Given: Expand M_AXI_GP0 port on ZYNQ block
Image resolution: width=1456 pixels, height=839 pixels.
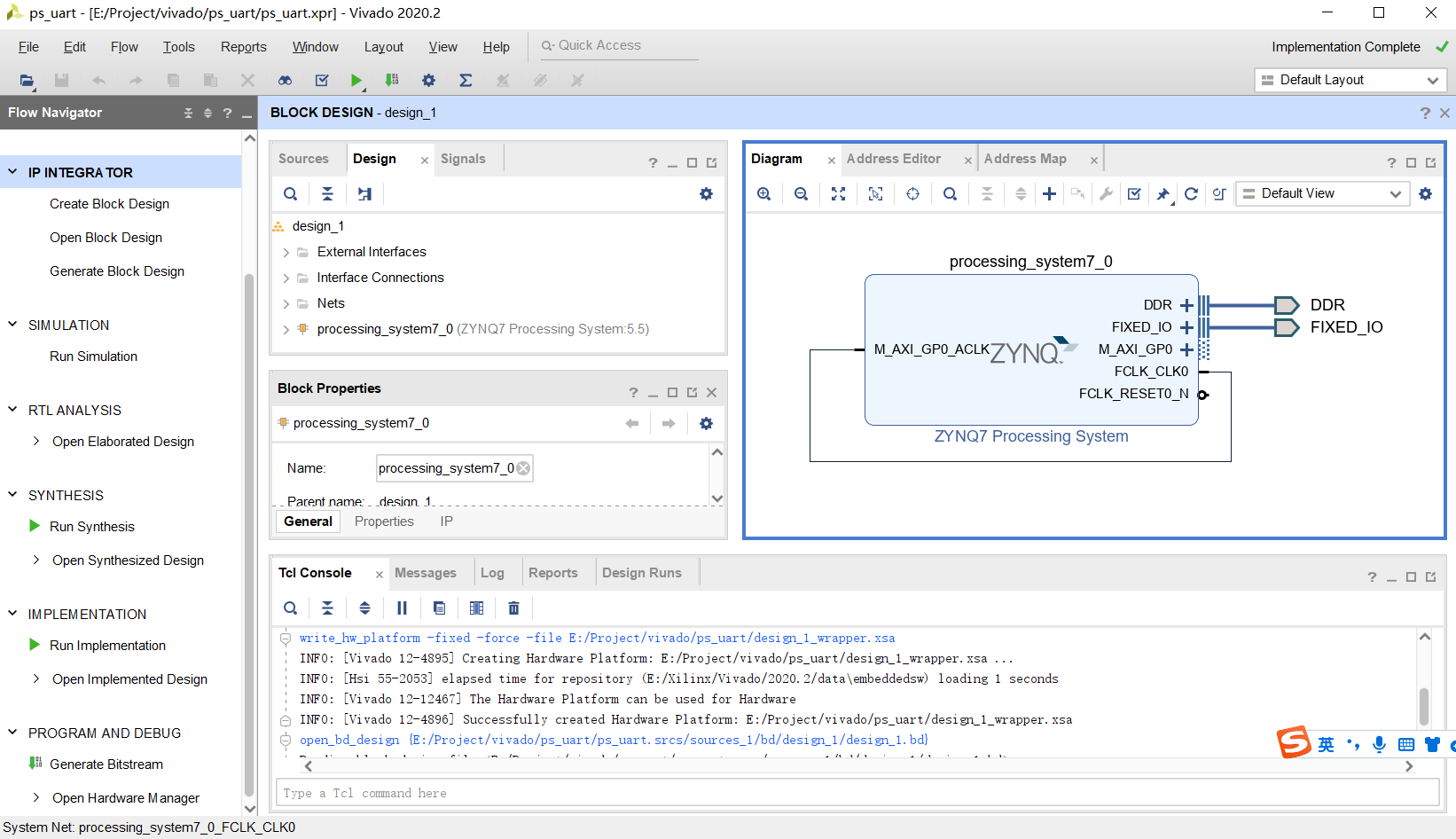Looking at the screenshot, I should [x=1186, y=349].
